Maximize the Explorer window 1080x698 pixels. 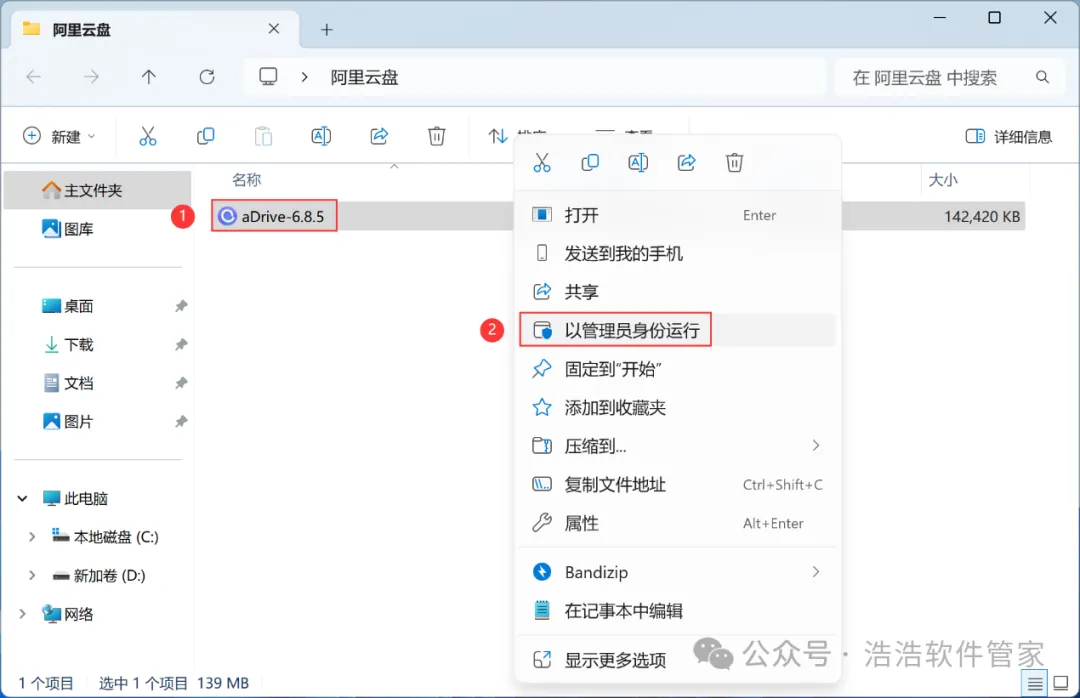click(x=994, y=17)
